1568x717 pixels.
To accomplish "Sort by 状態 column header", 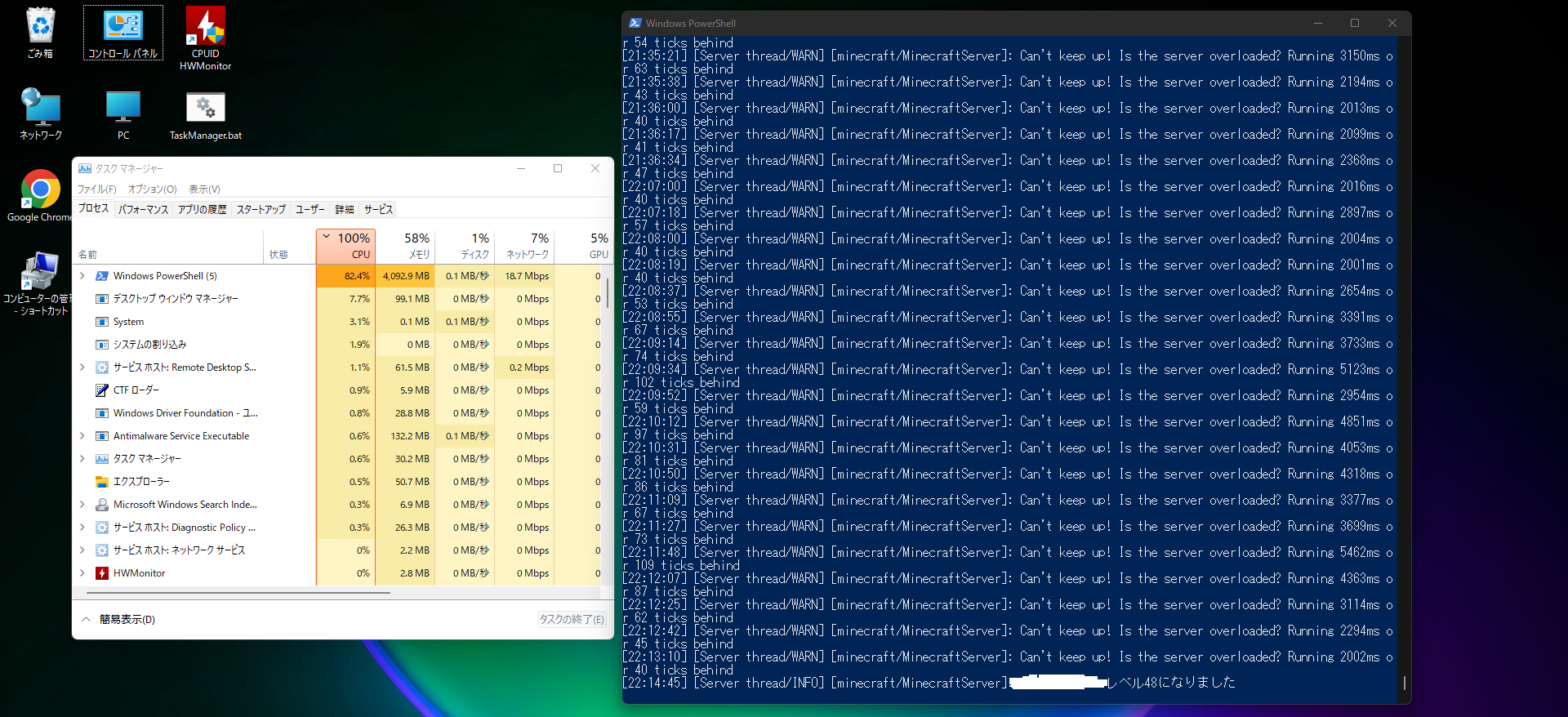I will coord(289,246).
